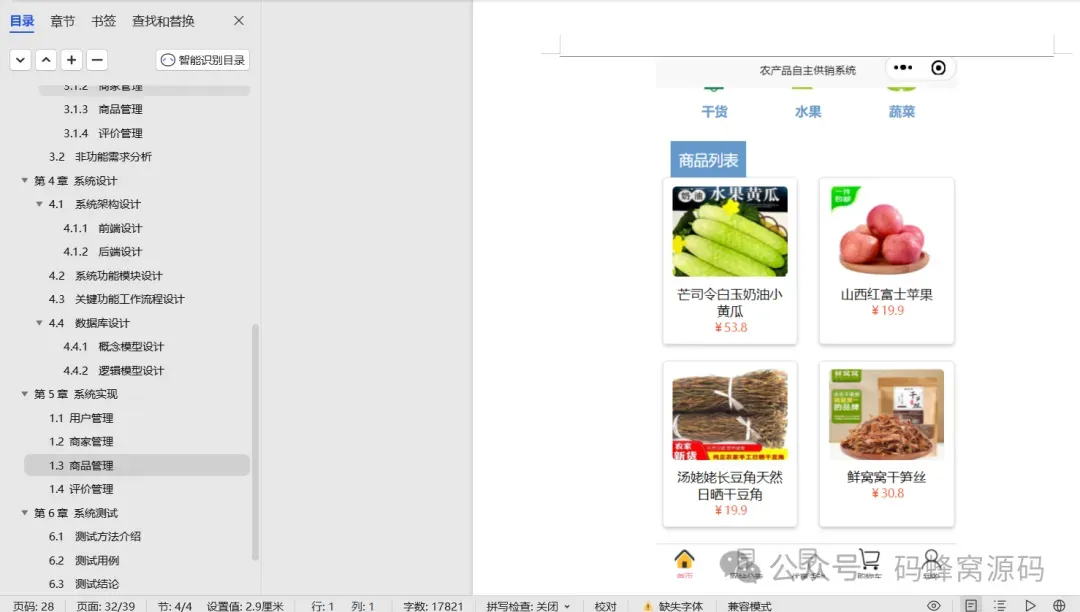
Task: Jump to 4.1.2 后端设计
Action: 103,252
